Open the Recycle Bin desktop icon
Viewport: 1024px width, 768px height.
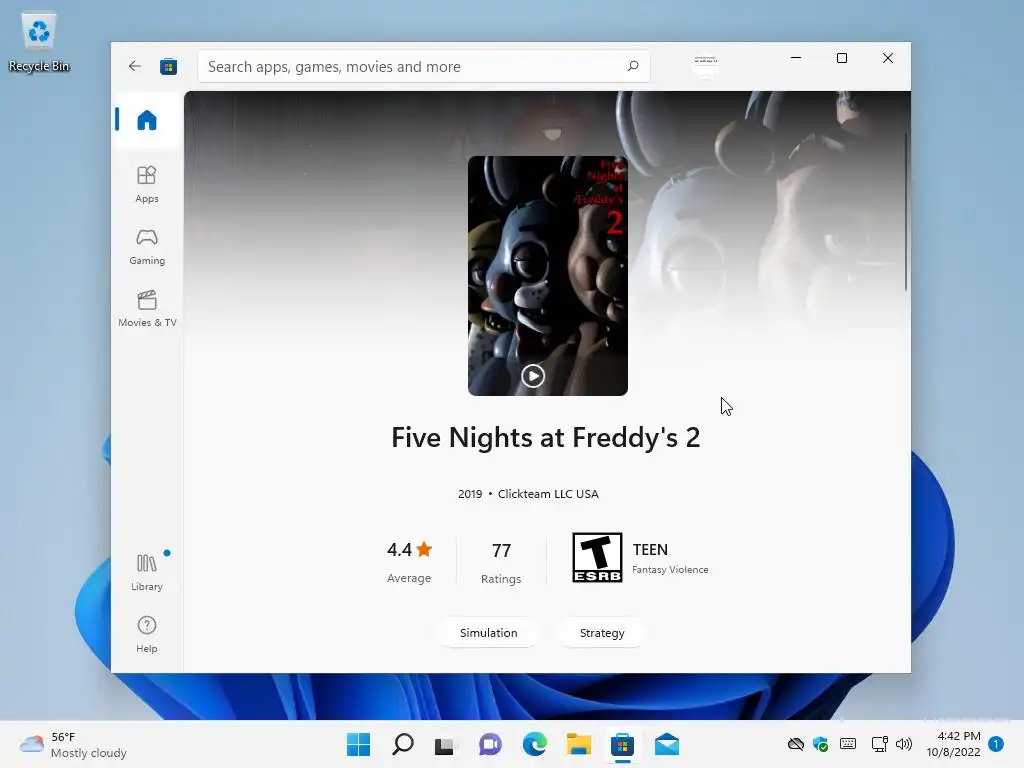tap(39, 41)
